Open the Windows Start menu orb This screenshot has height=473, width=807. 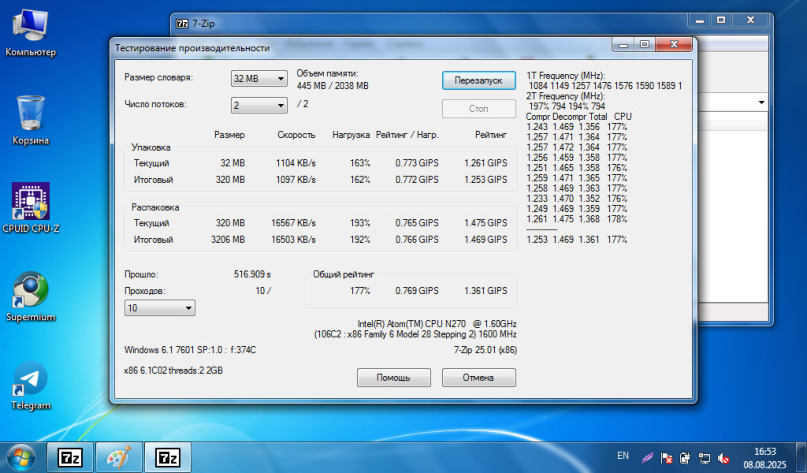click(20, 458)
